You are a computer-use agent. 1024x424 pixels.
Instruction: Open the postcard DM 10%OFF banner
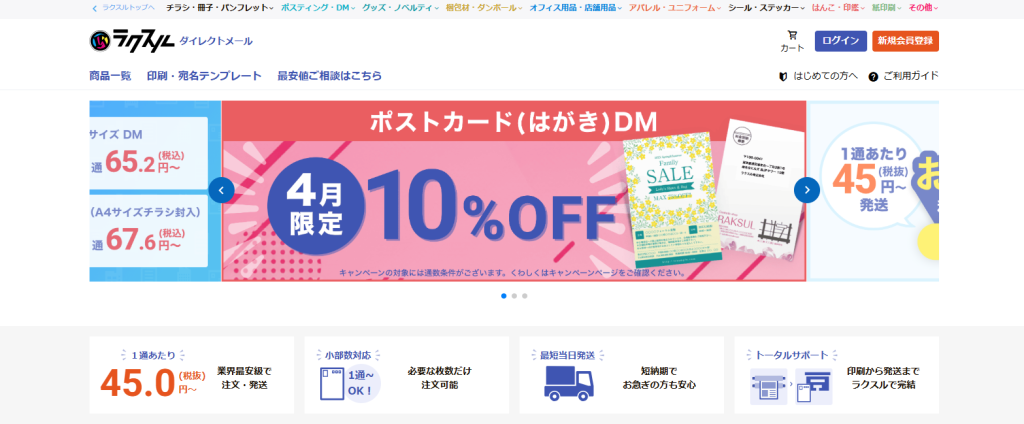(514, 191)
